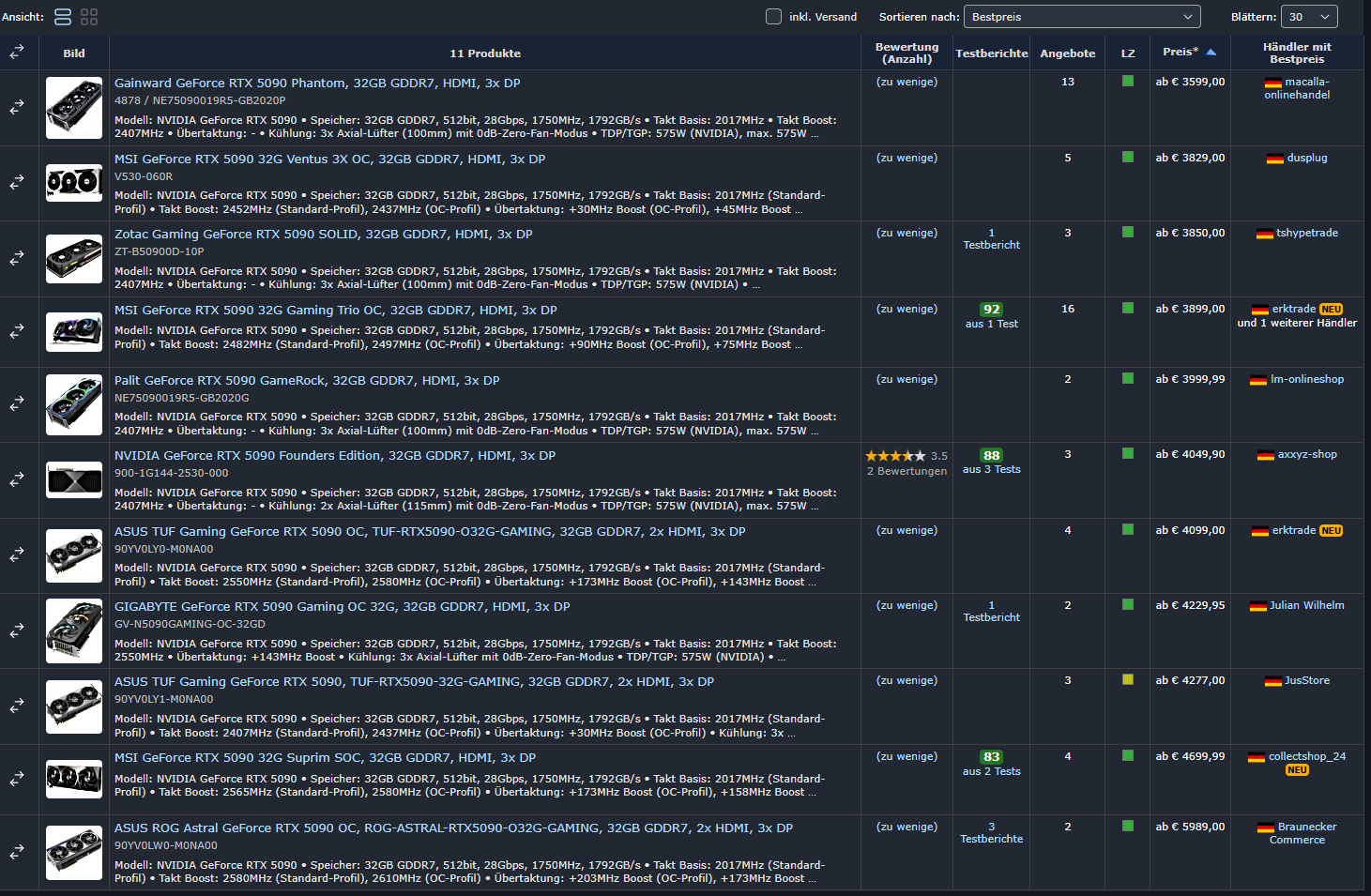Click NEU badge under collectshop_24
The height and width of the screenshot is (896, 1371).
pos(1297,770)
